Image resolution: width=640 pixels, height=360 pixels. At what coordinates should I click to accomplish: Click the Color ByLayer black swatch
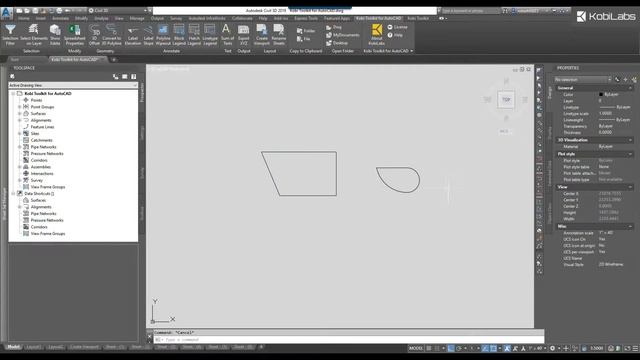pyautogui.click(x=601, y=94)
